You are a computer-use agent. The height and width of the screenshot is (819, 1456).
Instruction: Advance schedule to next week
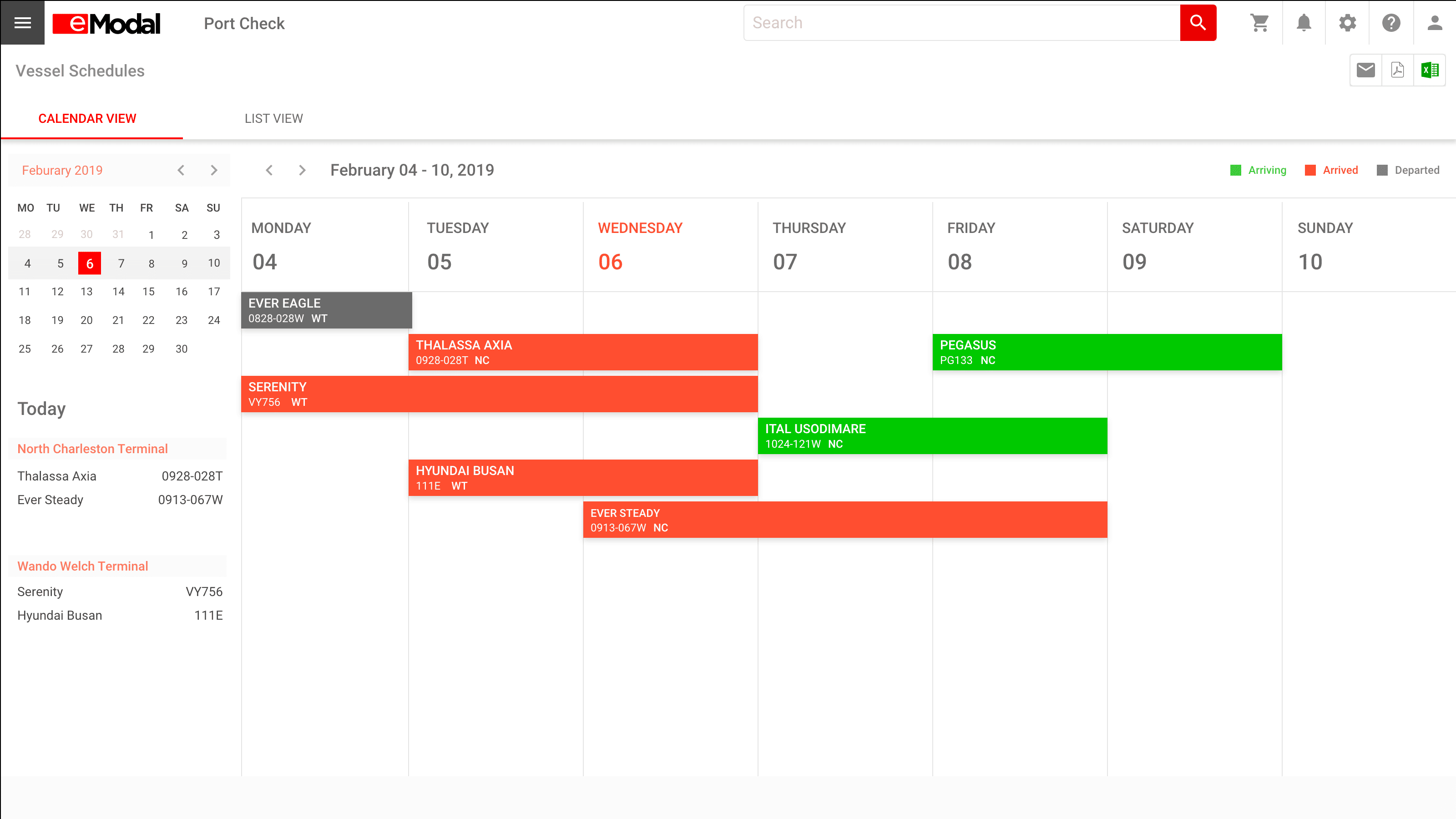tap(302, 170)
